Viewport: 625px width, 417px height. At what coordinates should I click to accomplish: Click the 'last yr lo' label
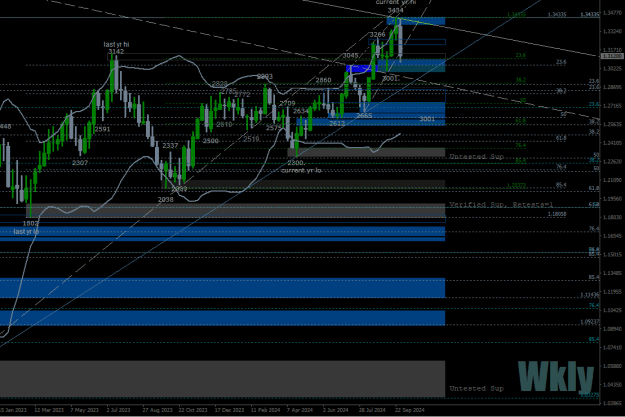26,232
